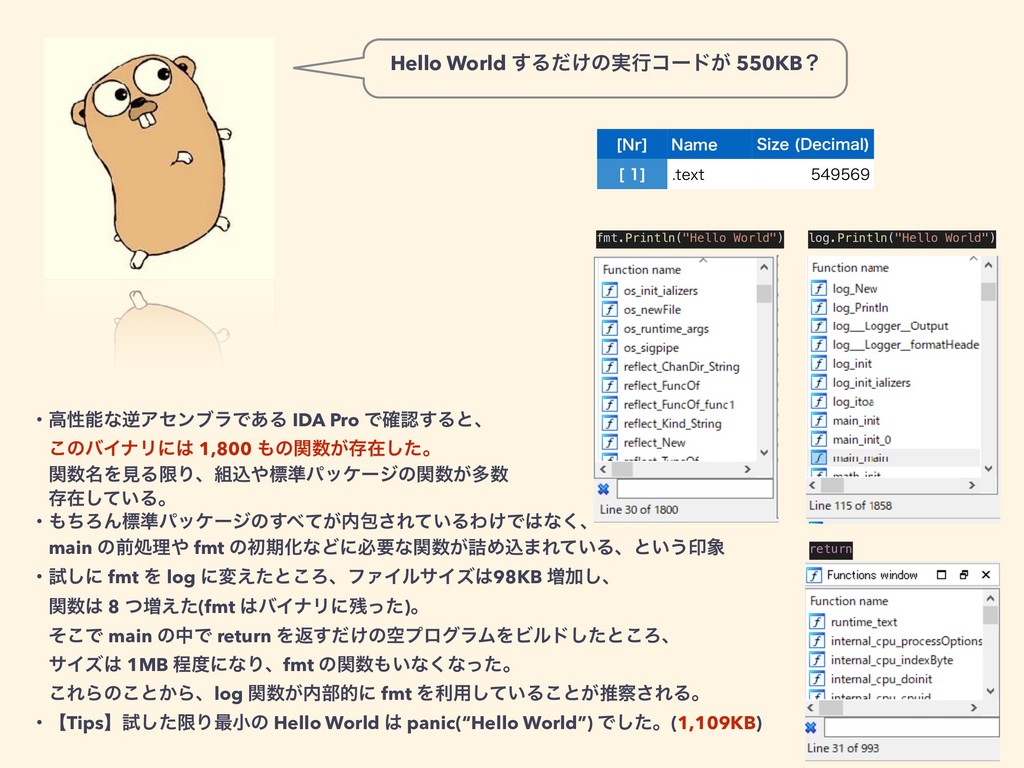This screenshot has width=1024, height=768.
Task: Click function icon beside reflect_FuncOf_func1
Action: pos(609,404)
